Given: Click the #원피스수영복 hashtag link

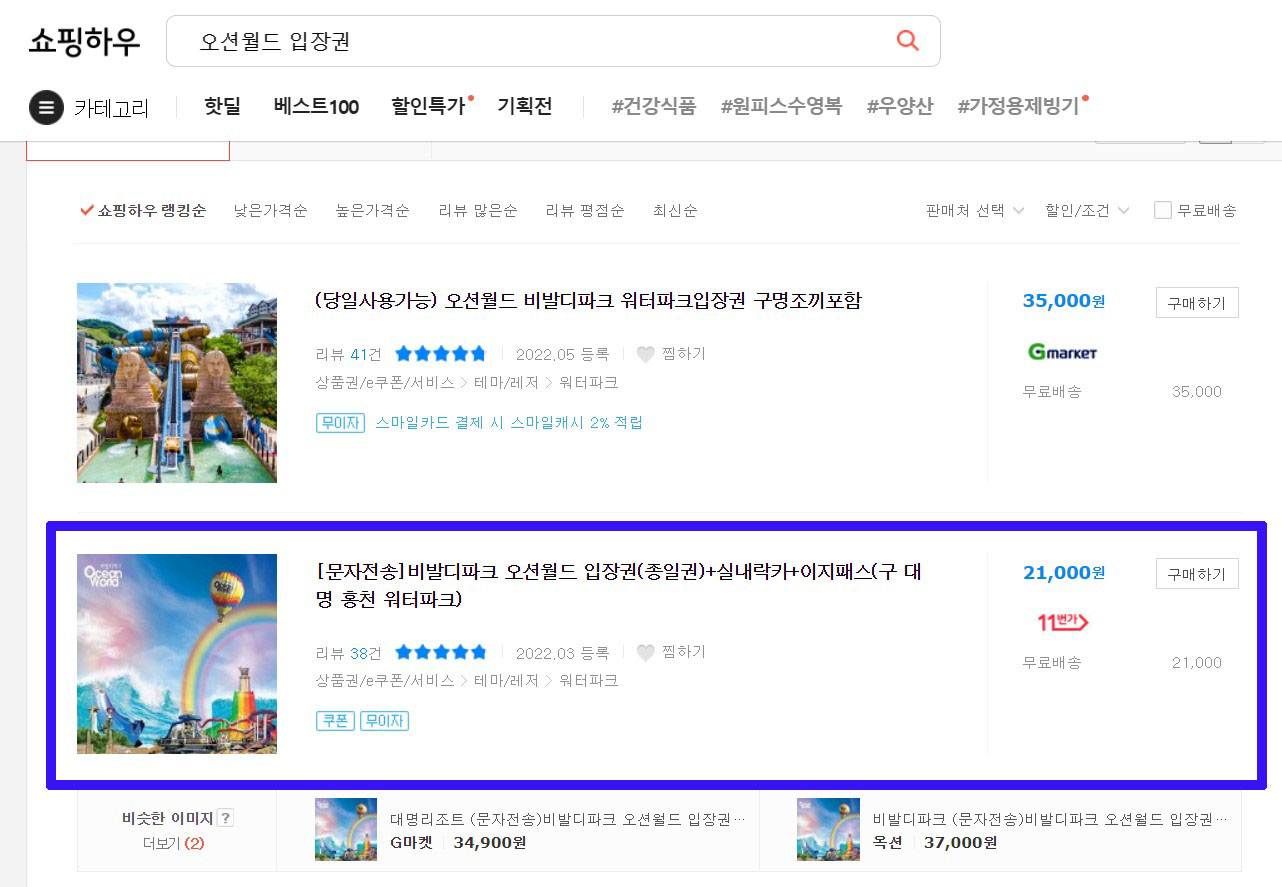Looking at the screenshot, I should click(781, 106).
